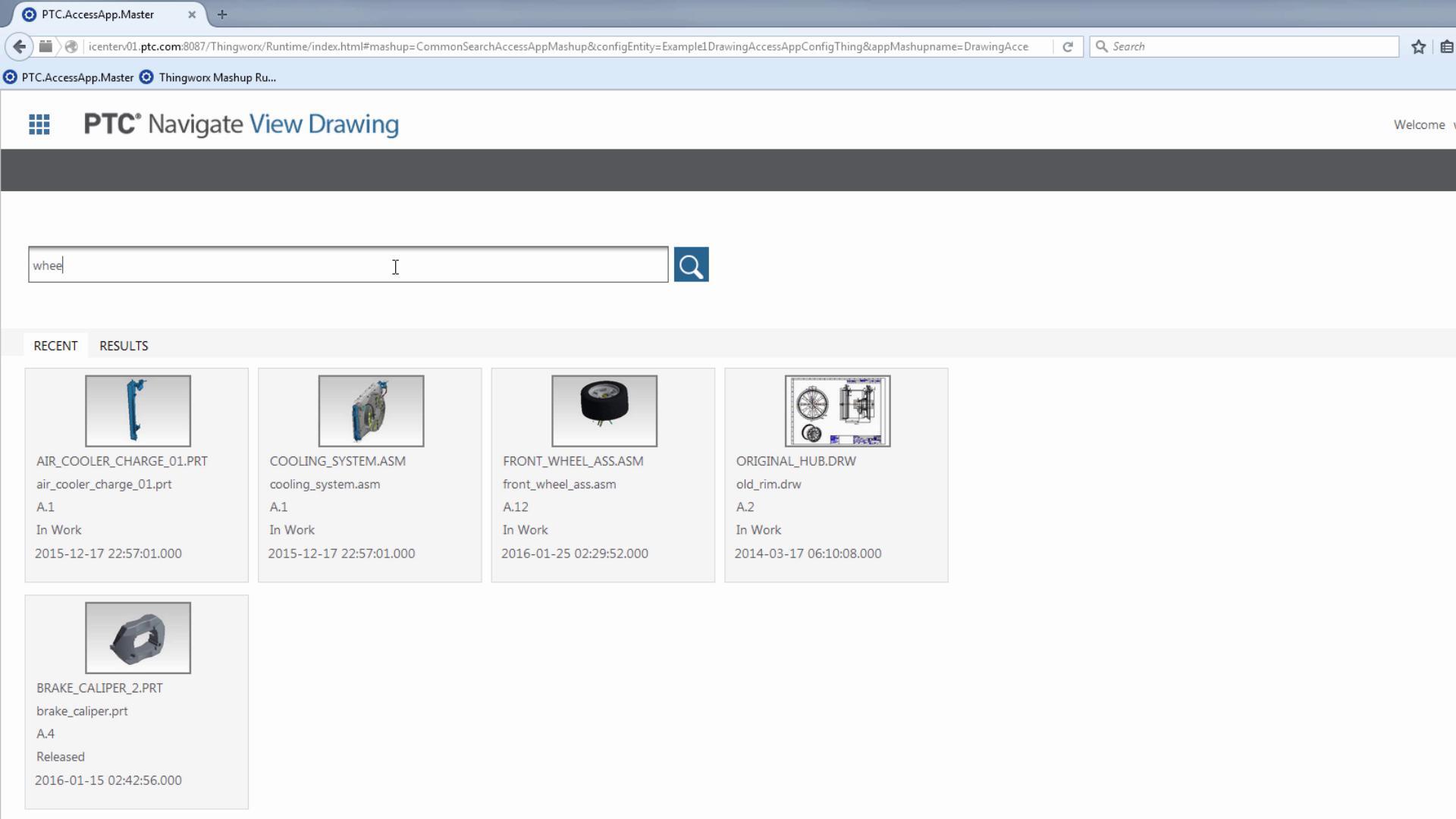1456x819 pixels.
Task: Open the ORIGINAL_HUB.DRW drawing thumbnail
Action: (837, 411)
